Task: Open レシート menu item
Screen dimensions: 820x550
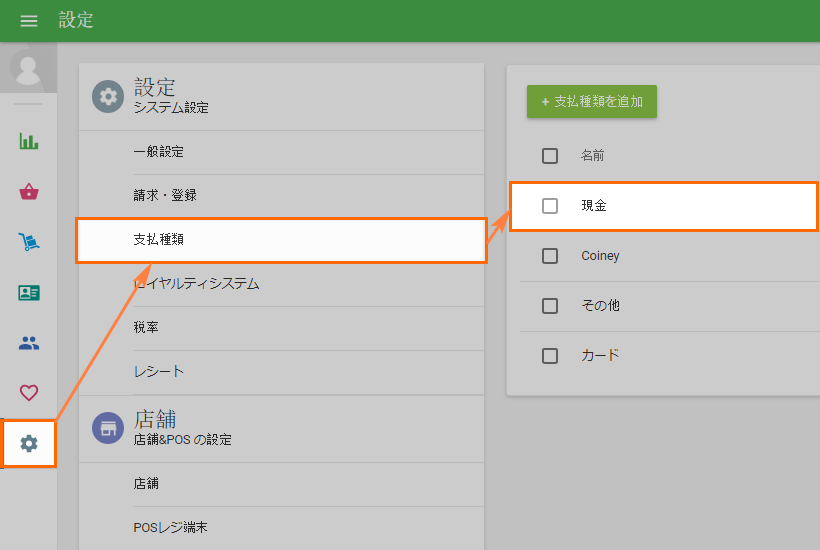Action: pyautogui.click(x=281, y=372)
